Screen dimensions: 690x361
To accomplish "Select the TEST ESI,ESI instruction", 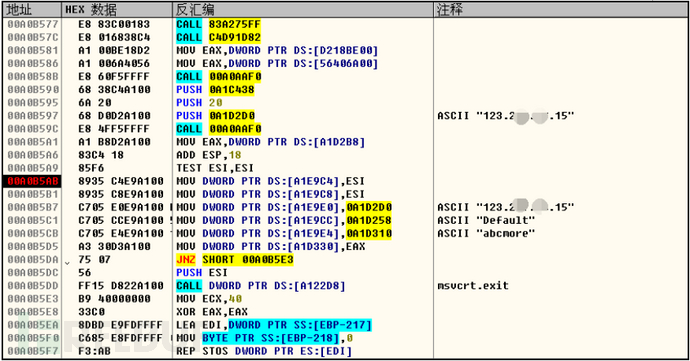I will click(215, 168).
